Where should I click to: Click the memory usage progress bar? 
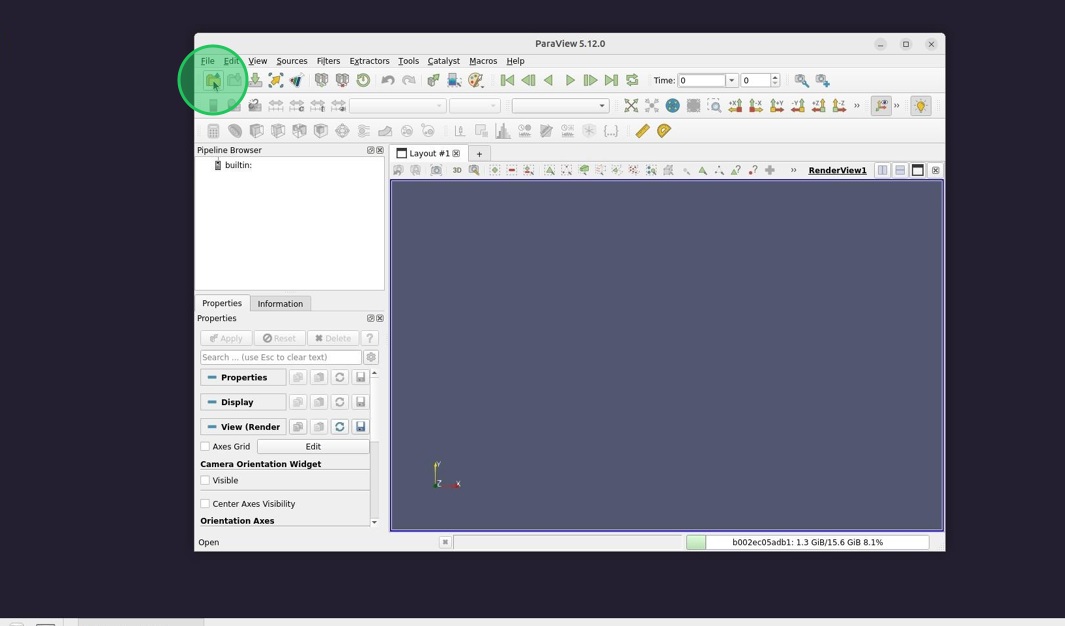[807, 542]
